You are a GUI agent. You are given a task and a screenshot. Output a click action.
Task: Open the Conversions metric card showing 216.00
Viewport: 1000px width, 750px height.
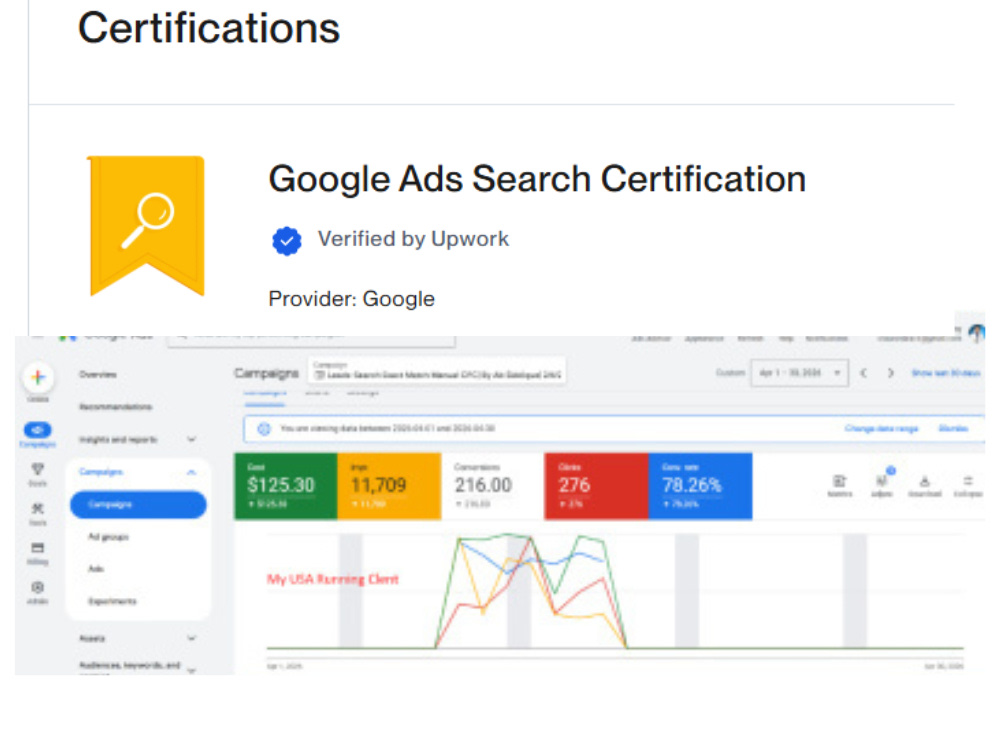pyautogui.click(x=493, y=486)
